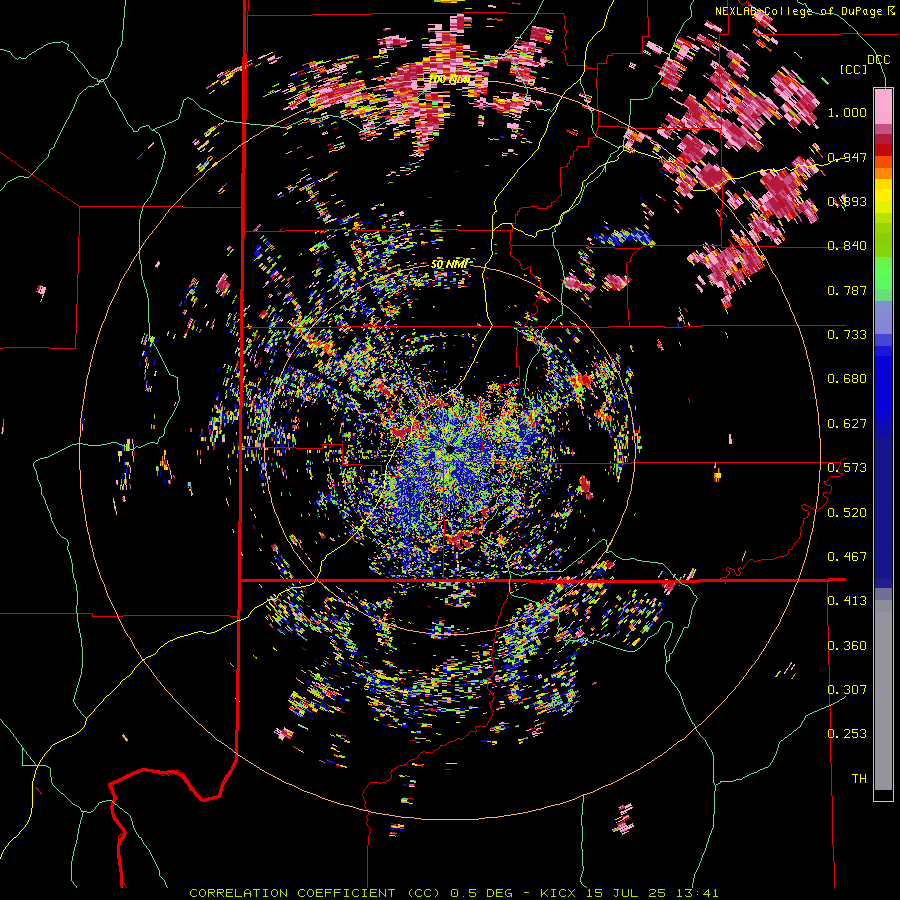The image size is (900, 900).
Task: Pick the bright green color bar segment
Action: (x=883, y=273)
